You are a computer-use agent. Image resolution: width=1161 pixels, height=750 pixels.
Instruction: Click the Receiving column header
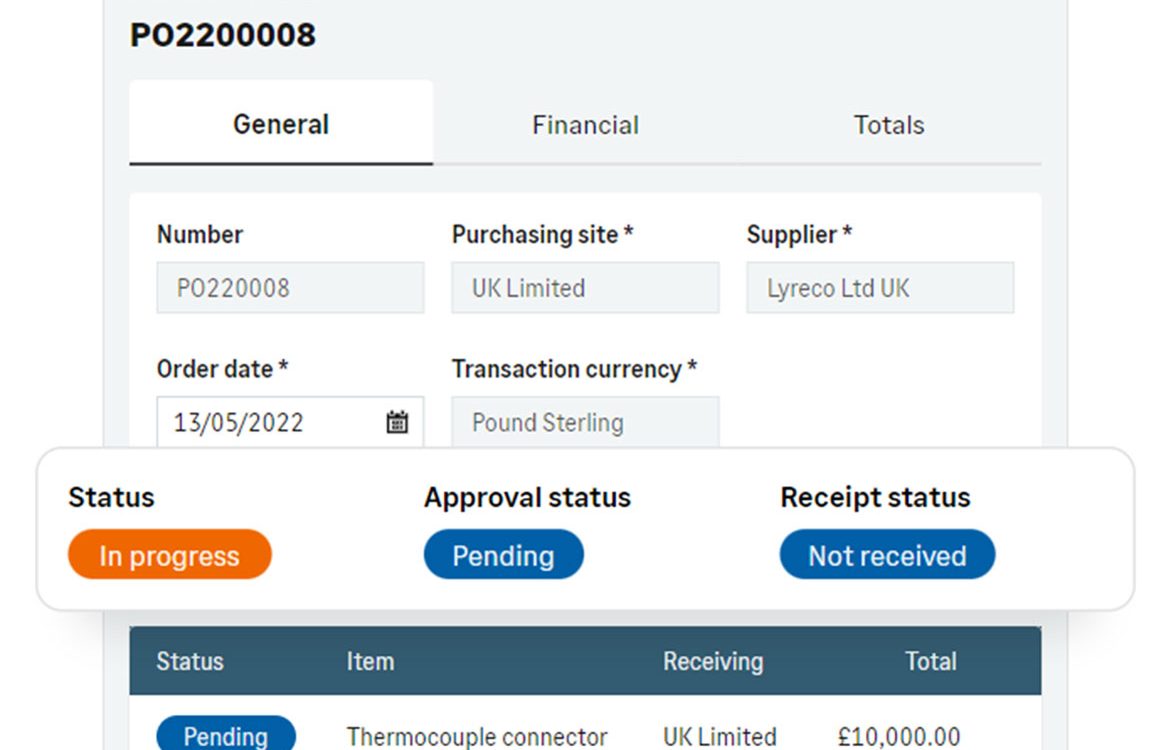(713, 660)
